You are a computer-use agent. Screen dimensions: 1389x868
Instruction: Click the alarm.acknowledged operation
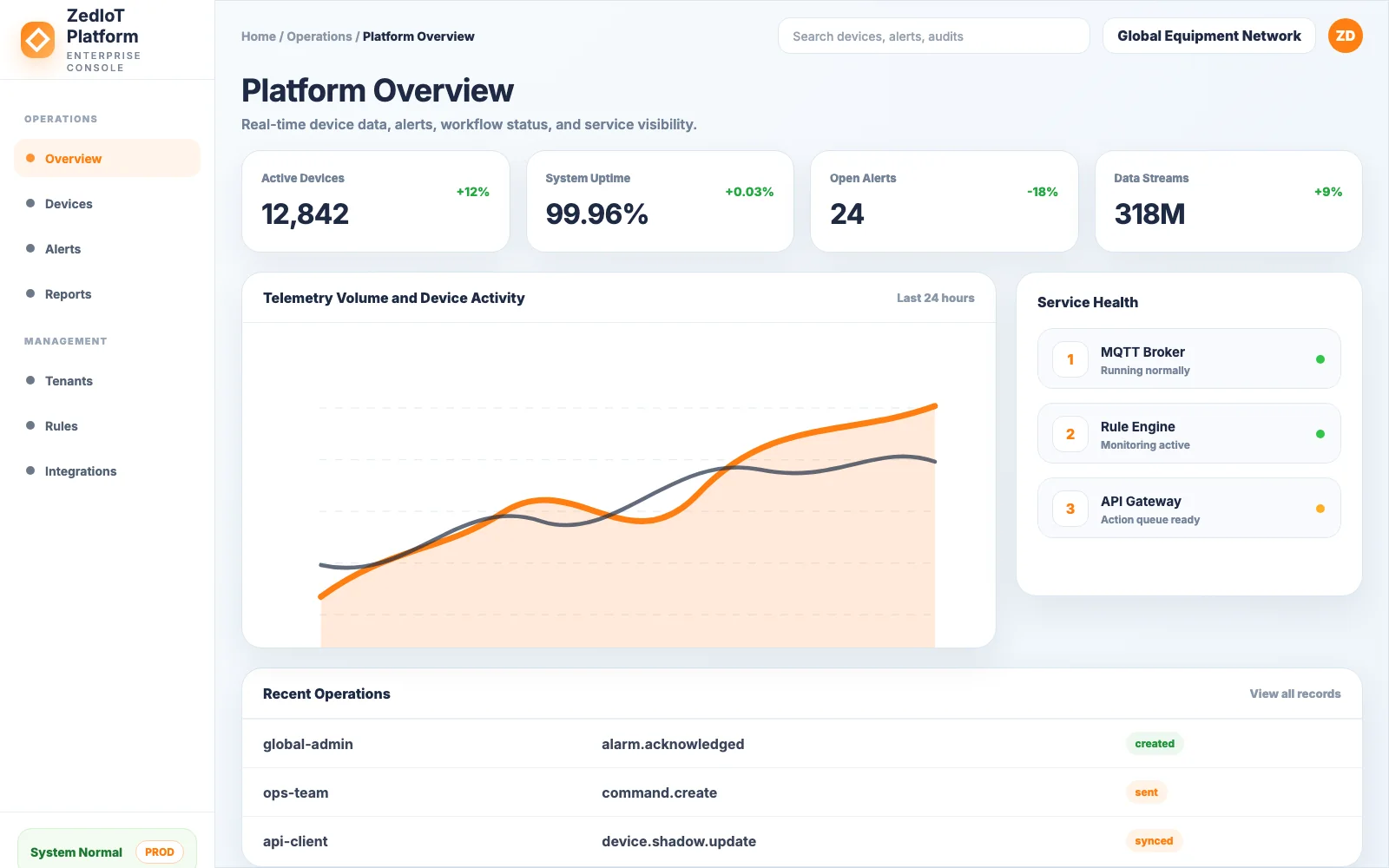pos(673,744)
